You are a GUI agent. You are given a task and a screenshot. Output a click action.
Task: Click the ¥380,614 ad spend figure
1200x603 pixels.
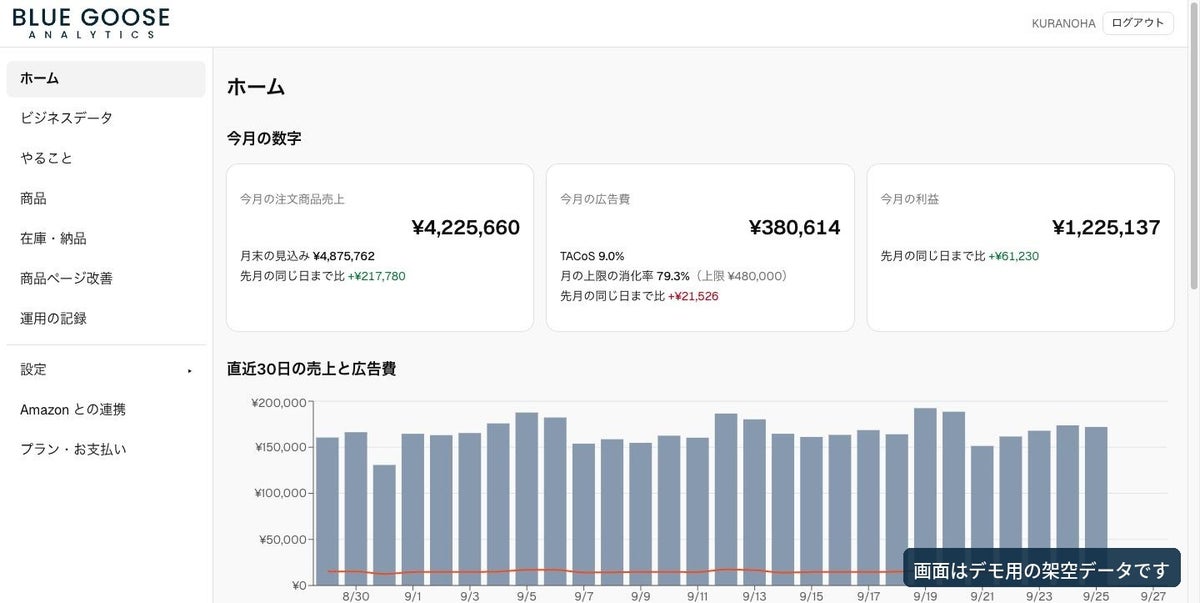click(795, 227)
